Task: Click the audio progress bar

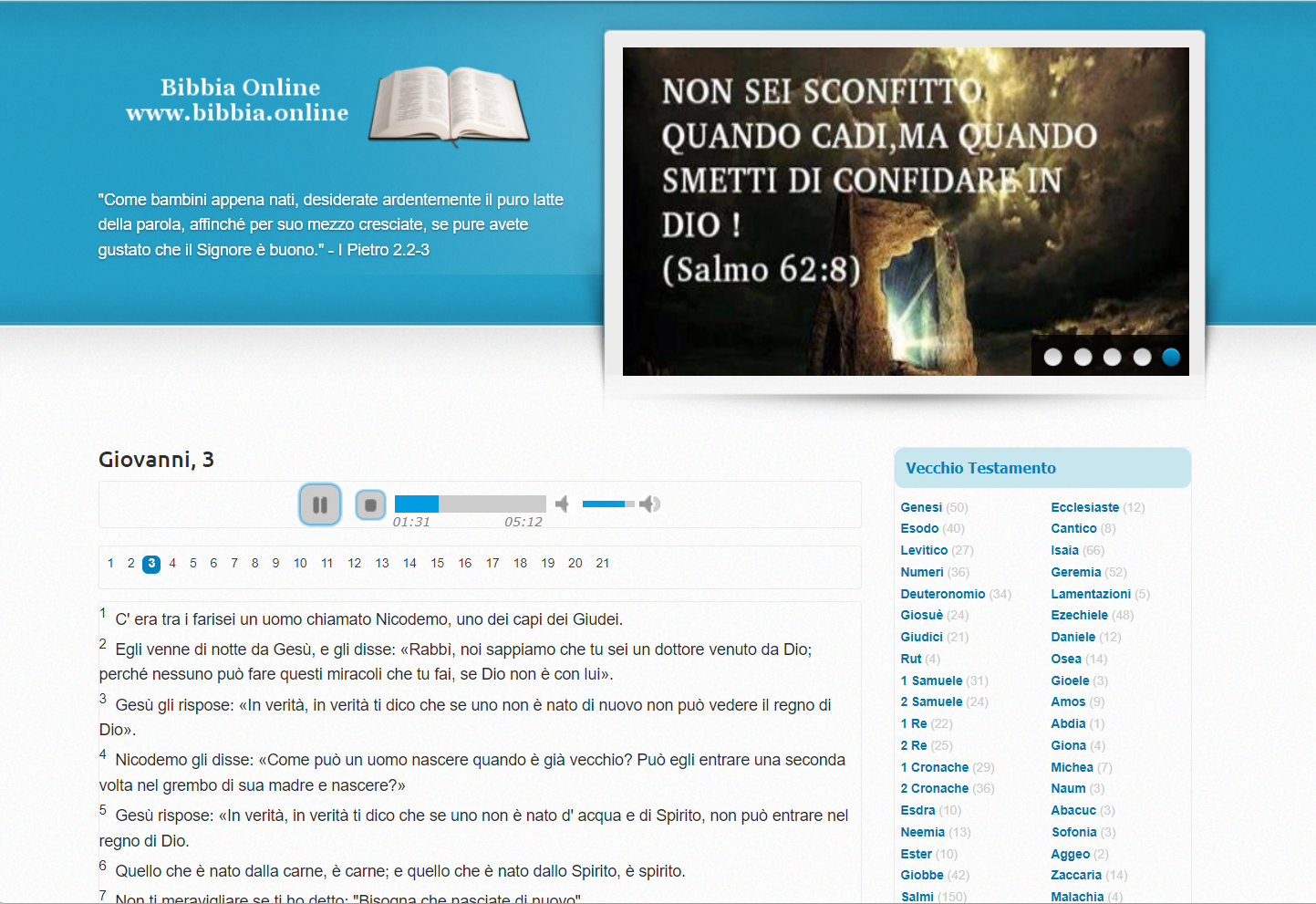Action: pyautogui.click(x=470, y=504)
